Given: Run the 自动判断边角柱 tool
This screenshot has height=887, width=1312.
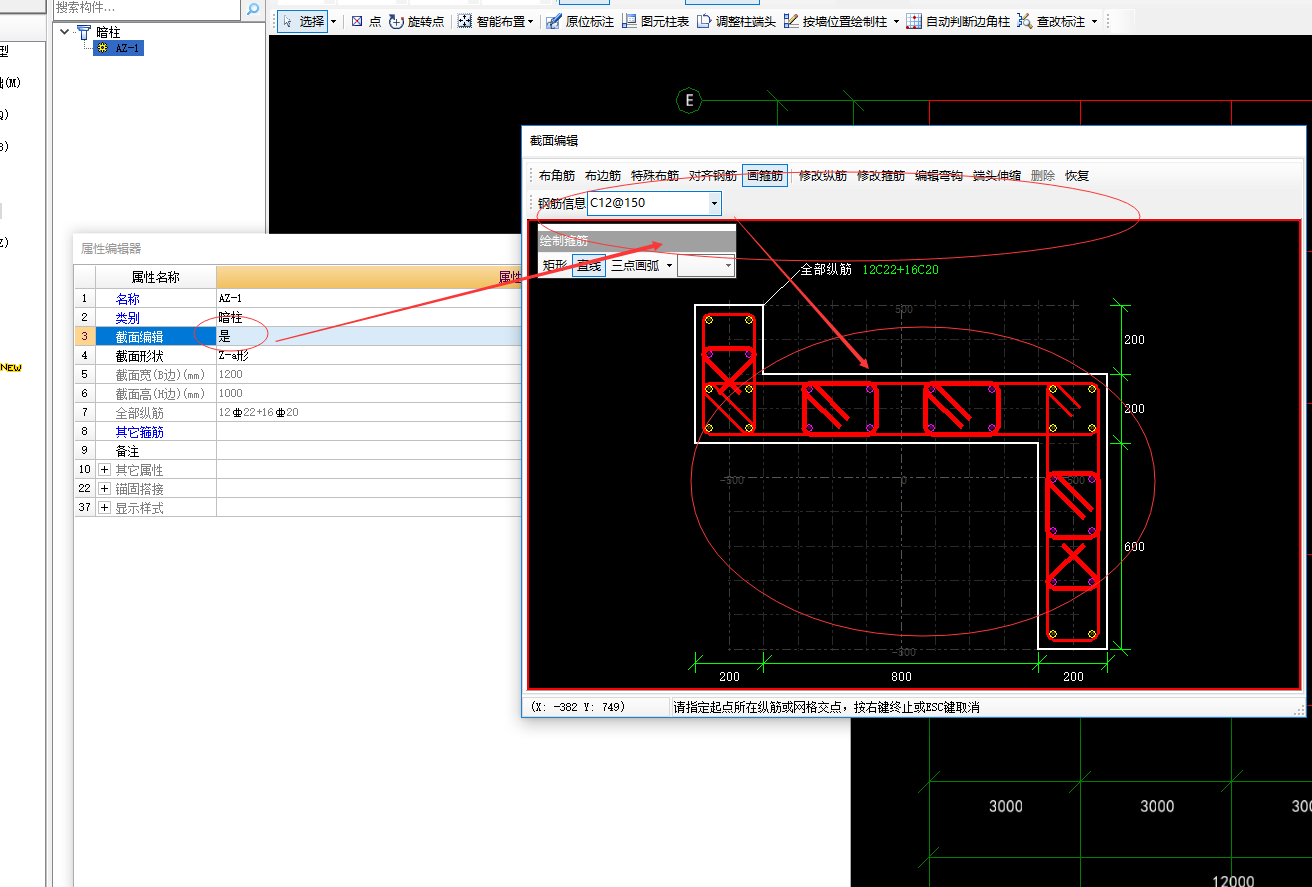Looking at the screenshot, I should point(958,21).
